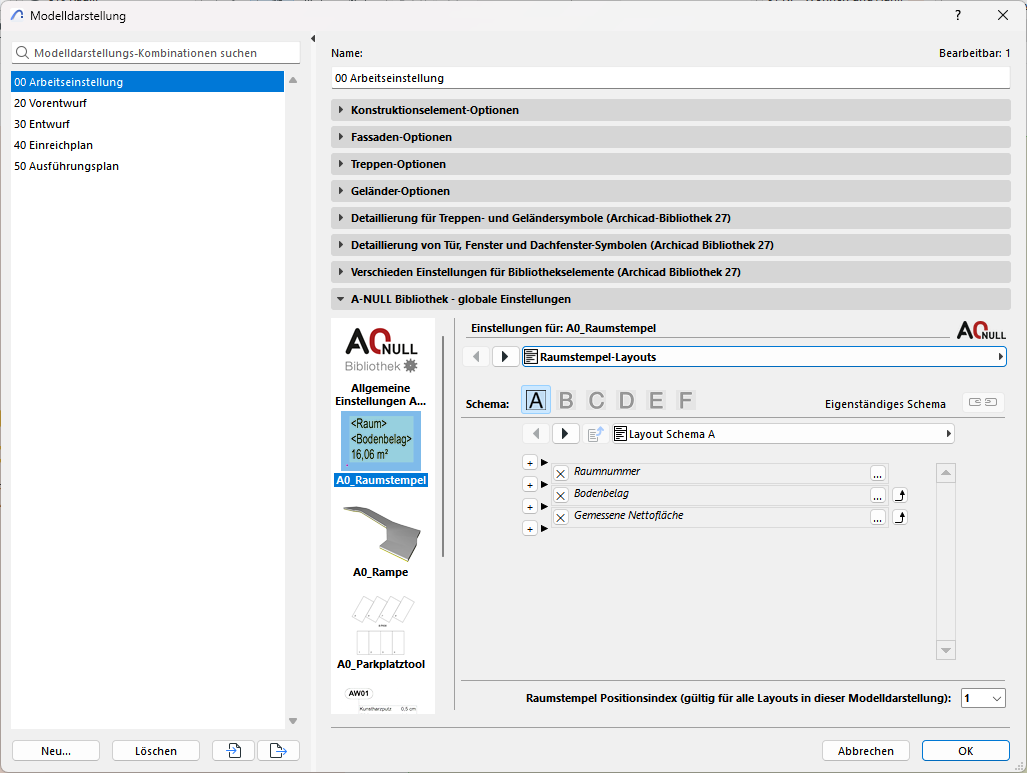Open ellipsis options for Gemessene Nettofläche row
1027x773 pixels.
[878, 518]
